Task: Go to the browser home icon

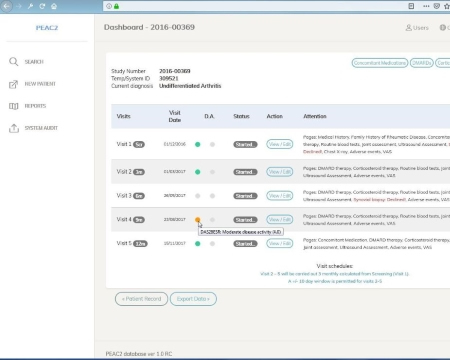Action: click(54, 6)
